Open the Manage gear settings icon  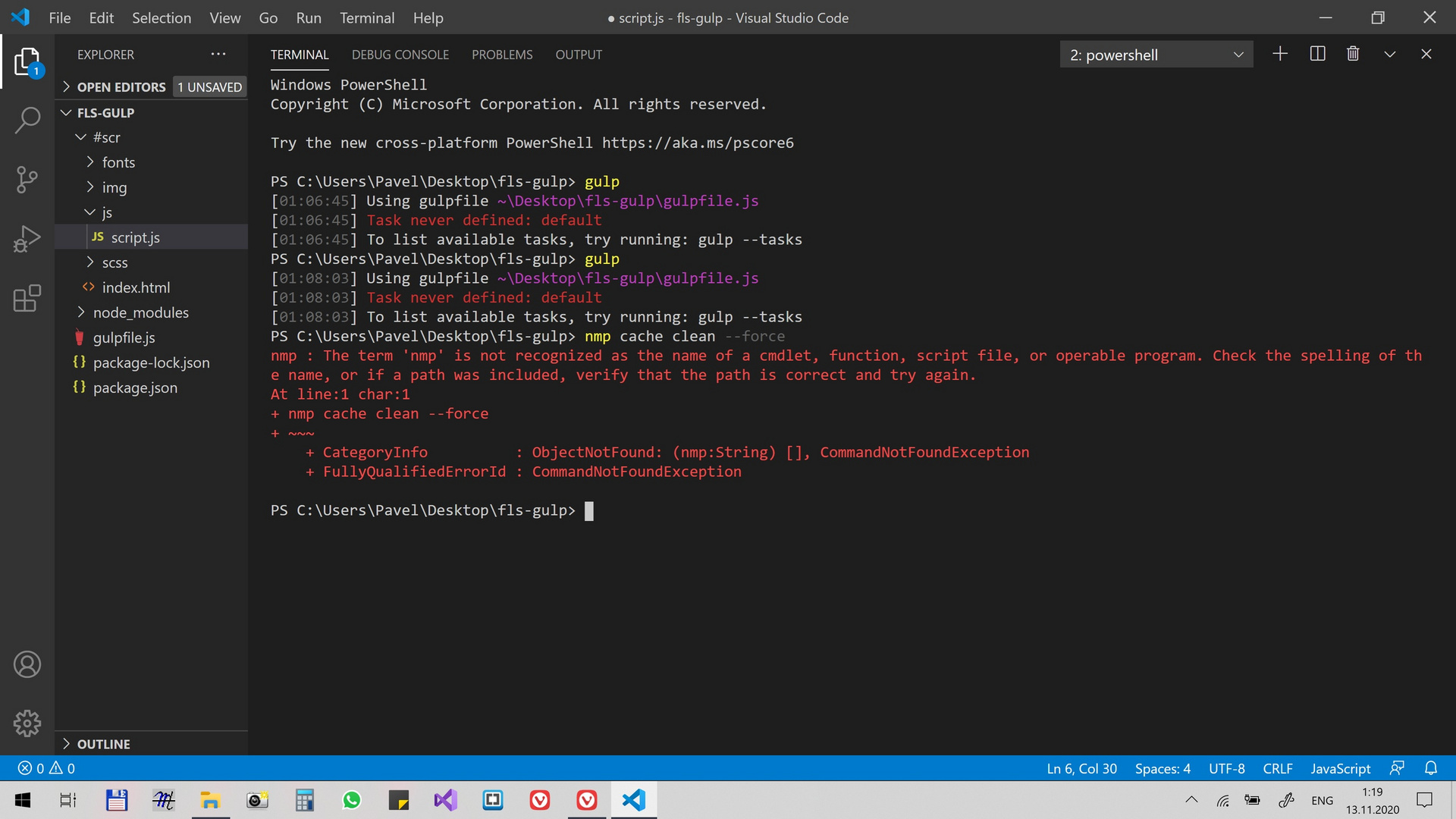(x=27, y=723)
